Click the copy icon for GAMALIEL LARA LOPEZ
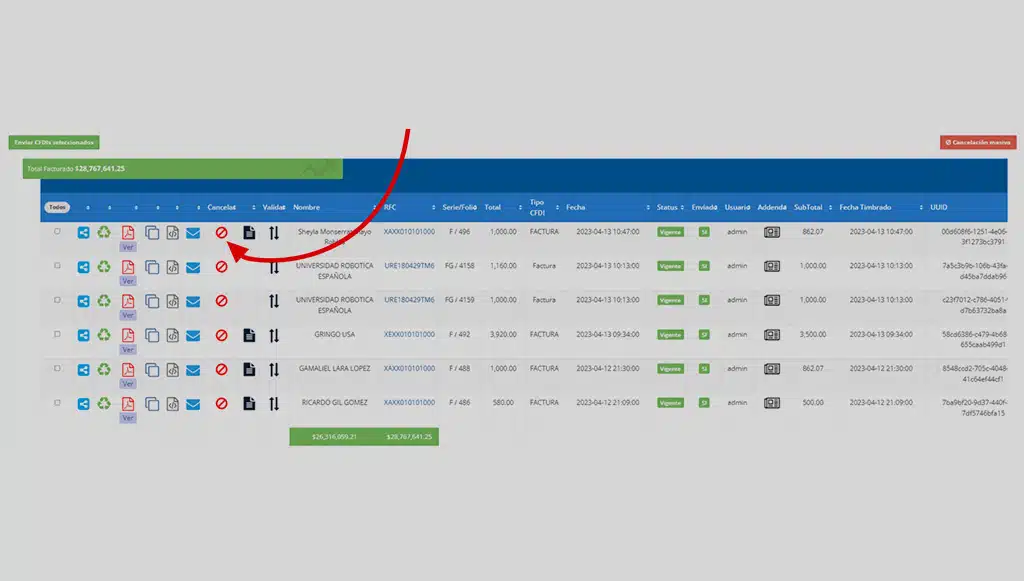This screenshot has width=1024, height=581. coord(152,369)
